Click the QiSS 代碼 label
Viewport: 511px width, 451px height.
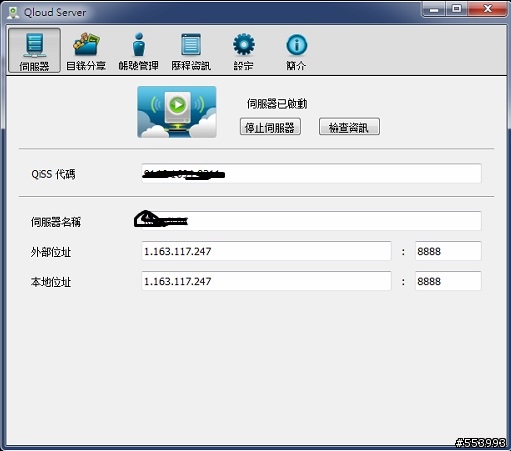pos(53,174)
